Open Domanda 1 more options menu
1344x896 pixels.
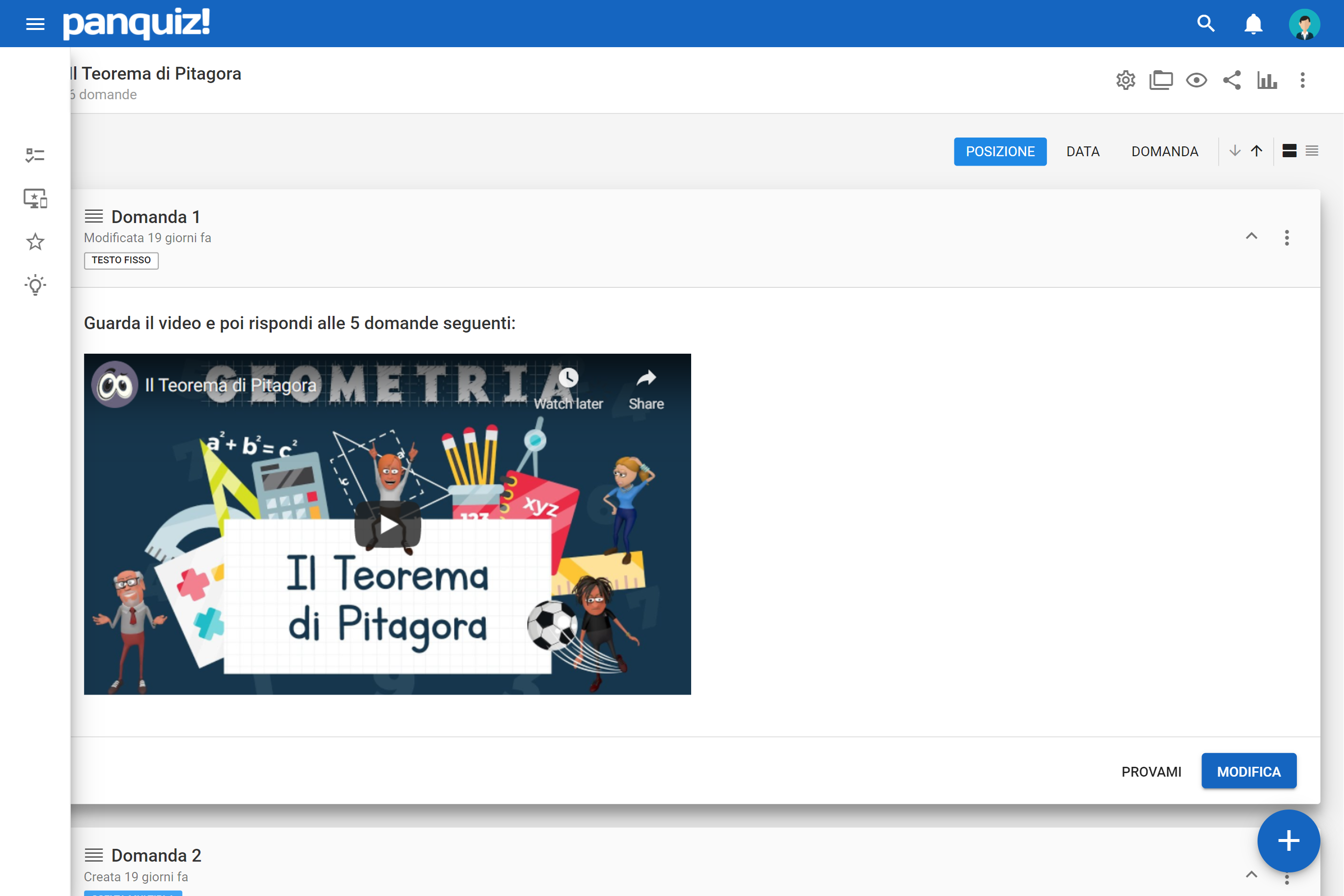click(x=1287, y=238)
